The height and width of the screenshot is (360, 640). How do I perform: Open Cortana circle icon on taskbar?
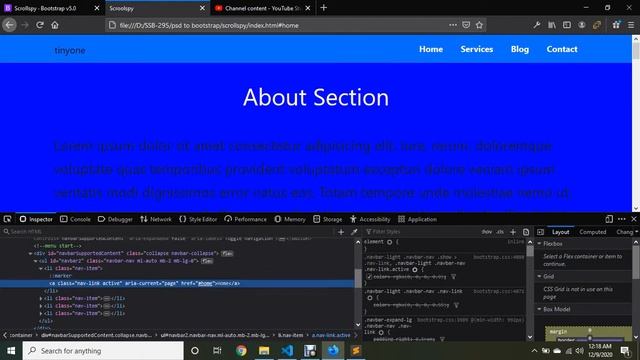click(x=195, y=351)
